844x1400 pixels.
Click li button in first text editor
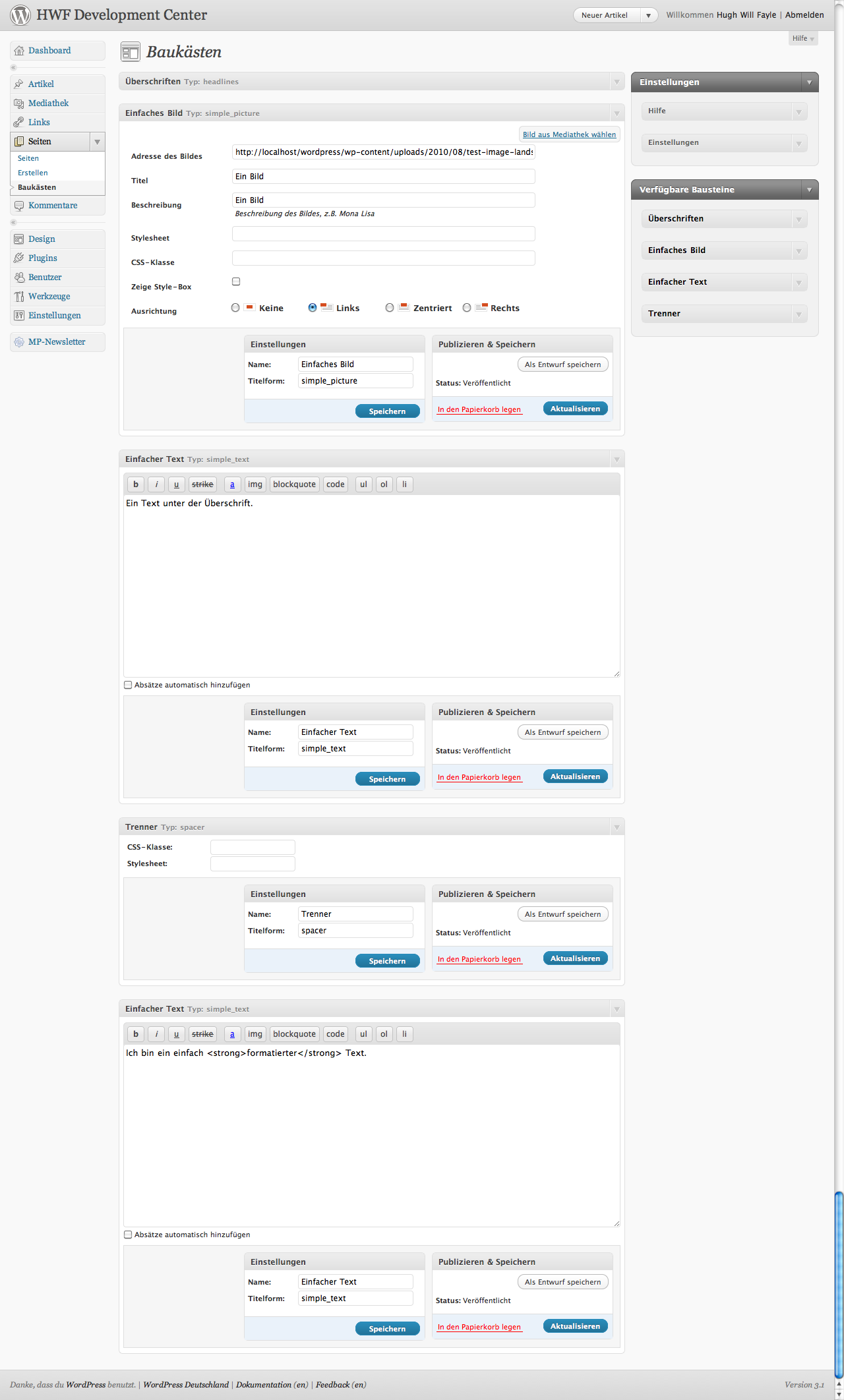click(404, 484)
